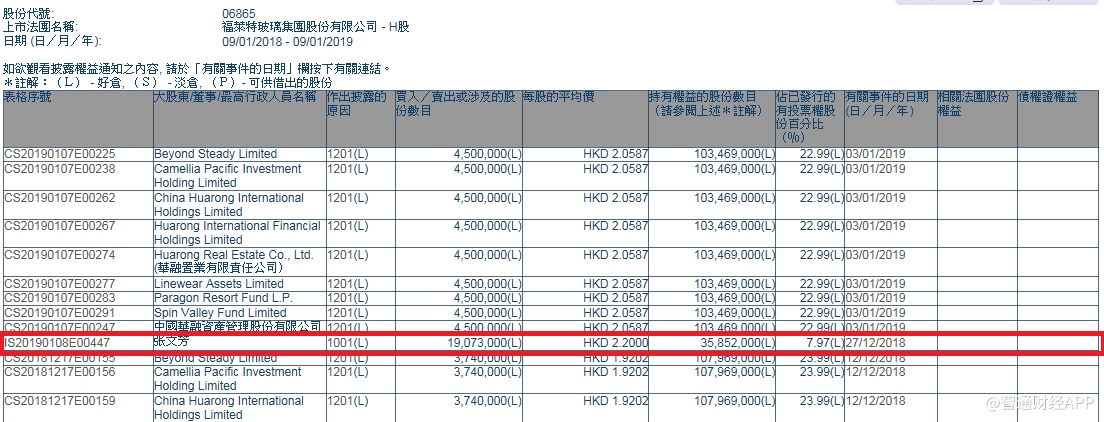Select form serial number CS20190107E00283
This screenshot has height=422, width=1104.
click(x=60, y=297)
